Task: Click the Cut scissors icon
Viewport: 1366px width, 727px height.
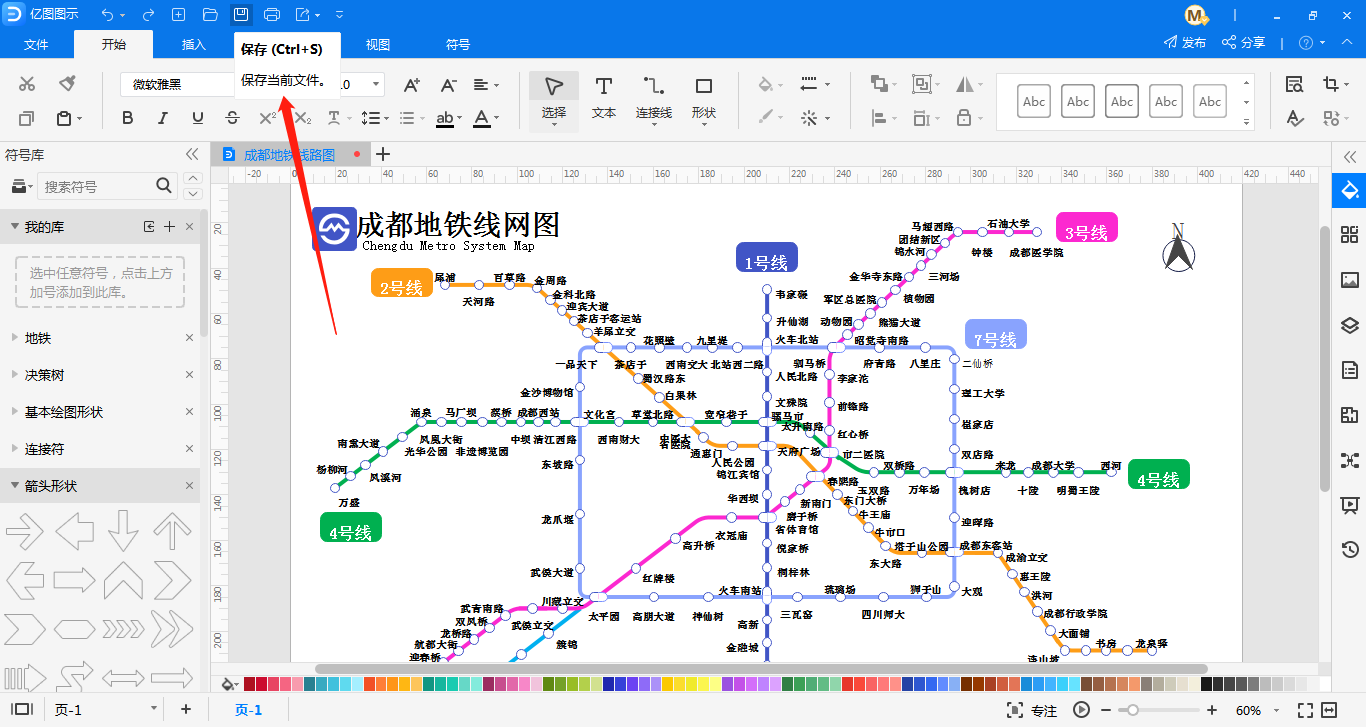Action: 27,84
